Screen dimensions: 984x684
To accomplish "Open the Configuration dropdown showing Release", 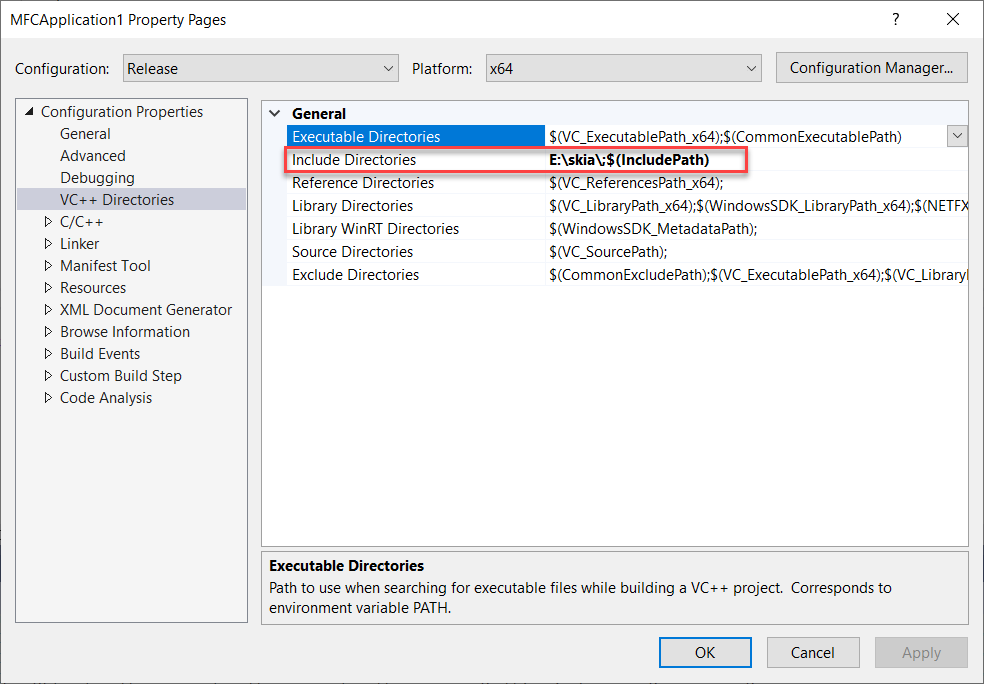I will [x=260, y=68].
